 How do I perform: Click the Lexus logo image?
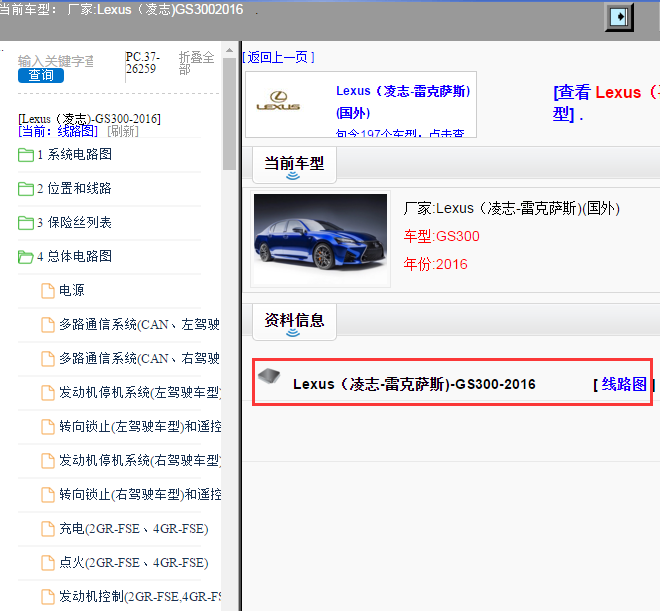pos(278,101)
